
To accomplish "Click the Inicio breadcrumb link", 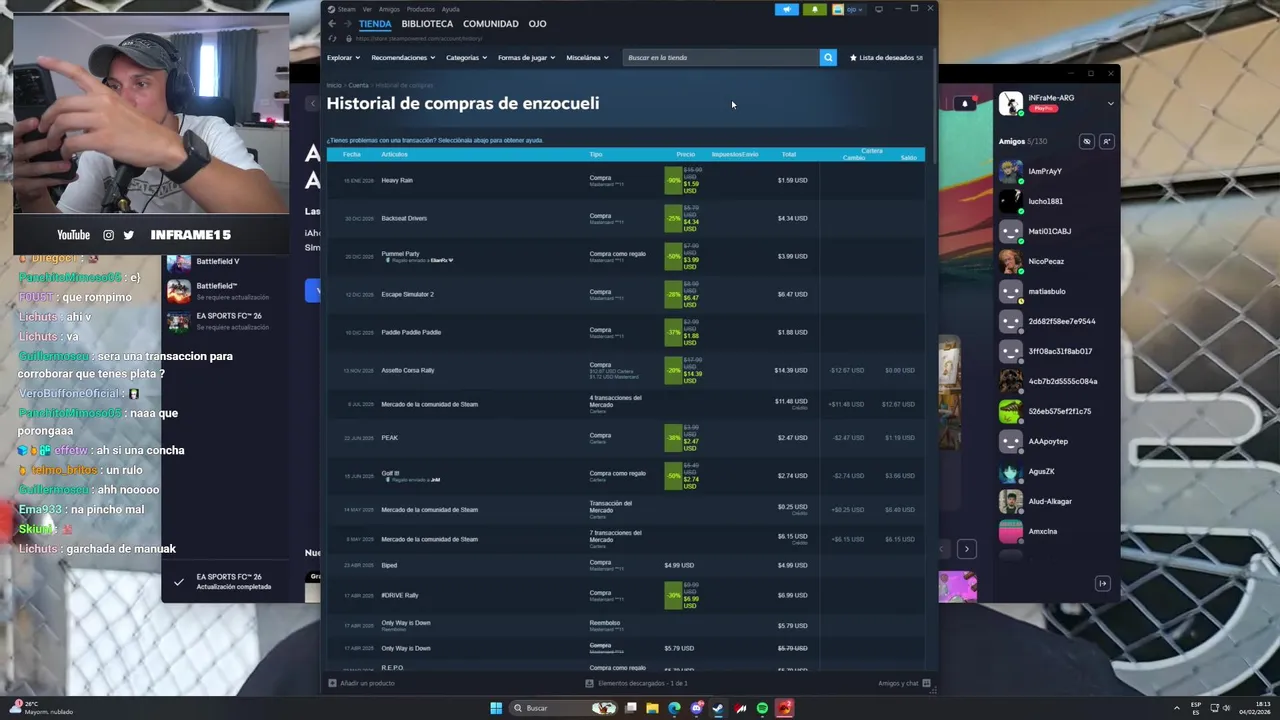I will click(334, 86).
